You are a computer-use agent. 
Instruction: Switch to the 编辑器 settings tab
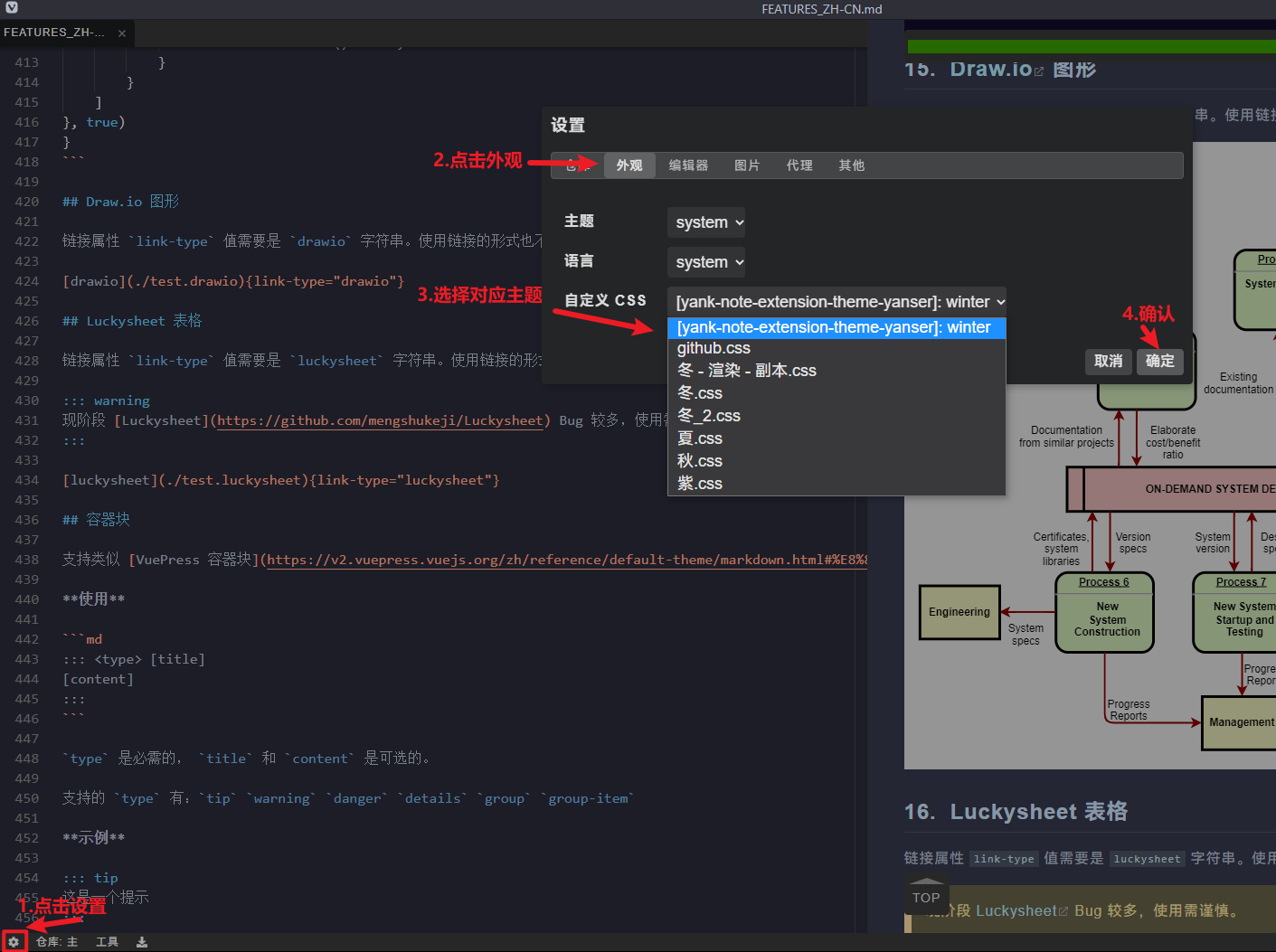(x=688, y=165)
